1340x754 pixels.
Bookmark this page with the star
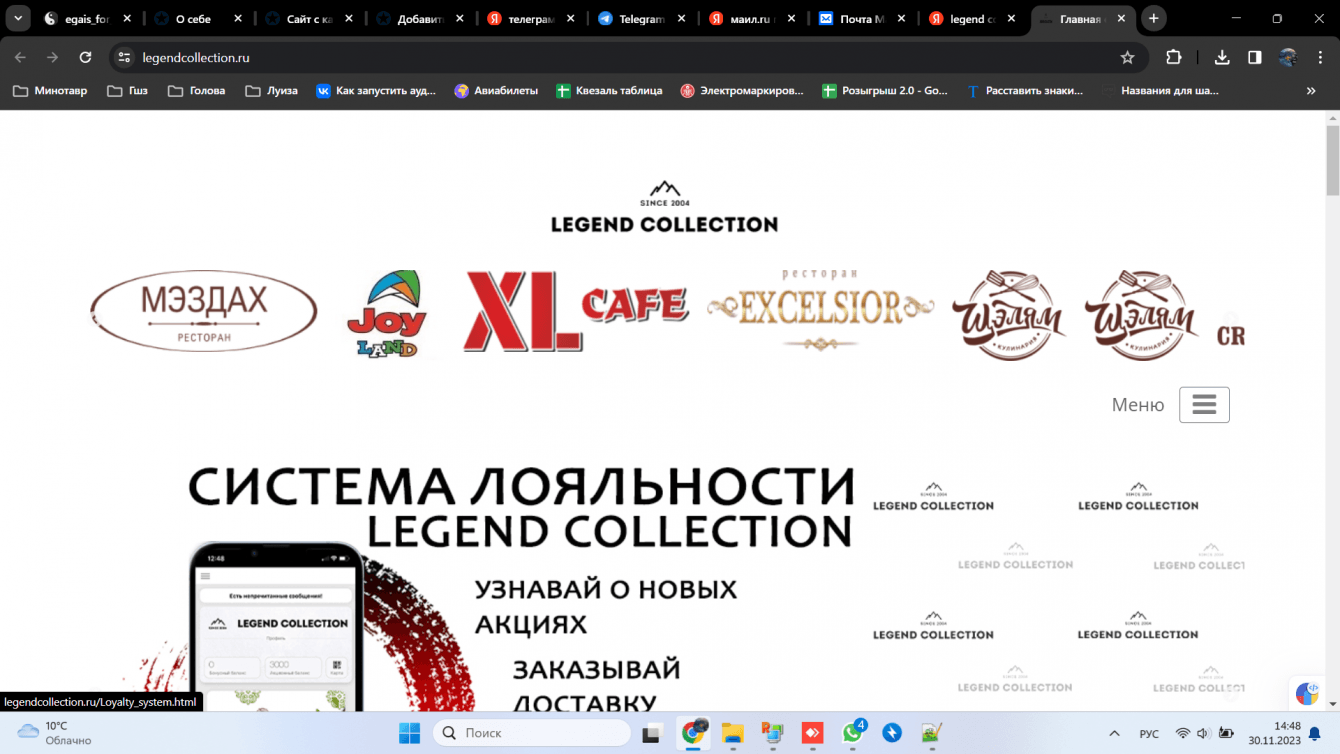[x=1127, y=58]
